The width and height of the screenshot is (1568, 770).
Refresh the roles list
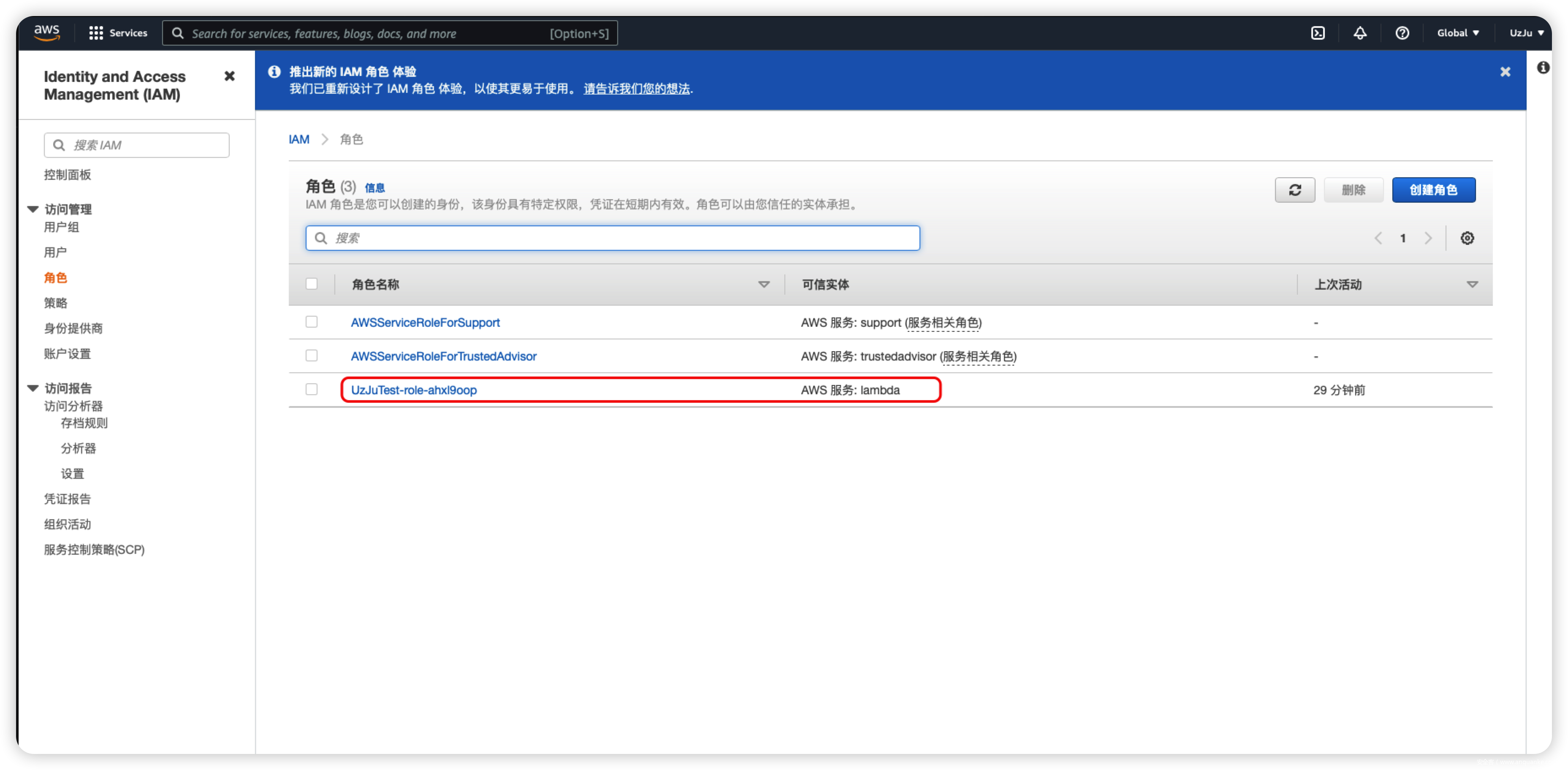pyautogui.click(x=1295, y=190)
